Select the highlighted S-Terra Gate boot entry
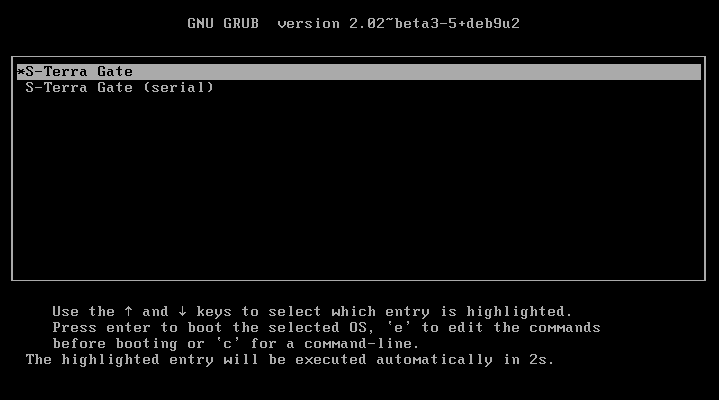Screen dimensions: 719x400 [359, 72]
